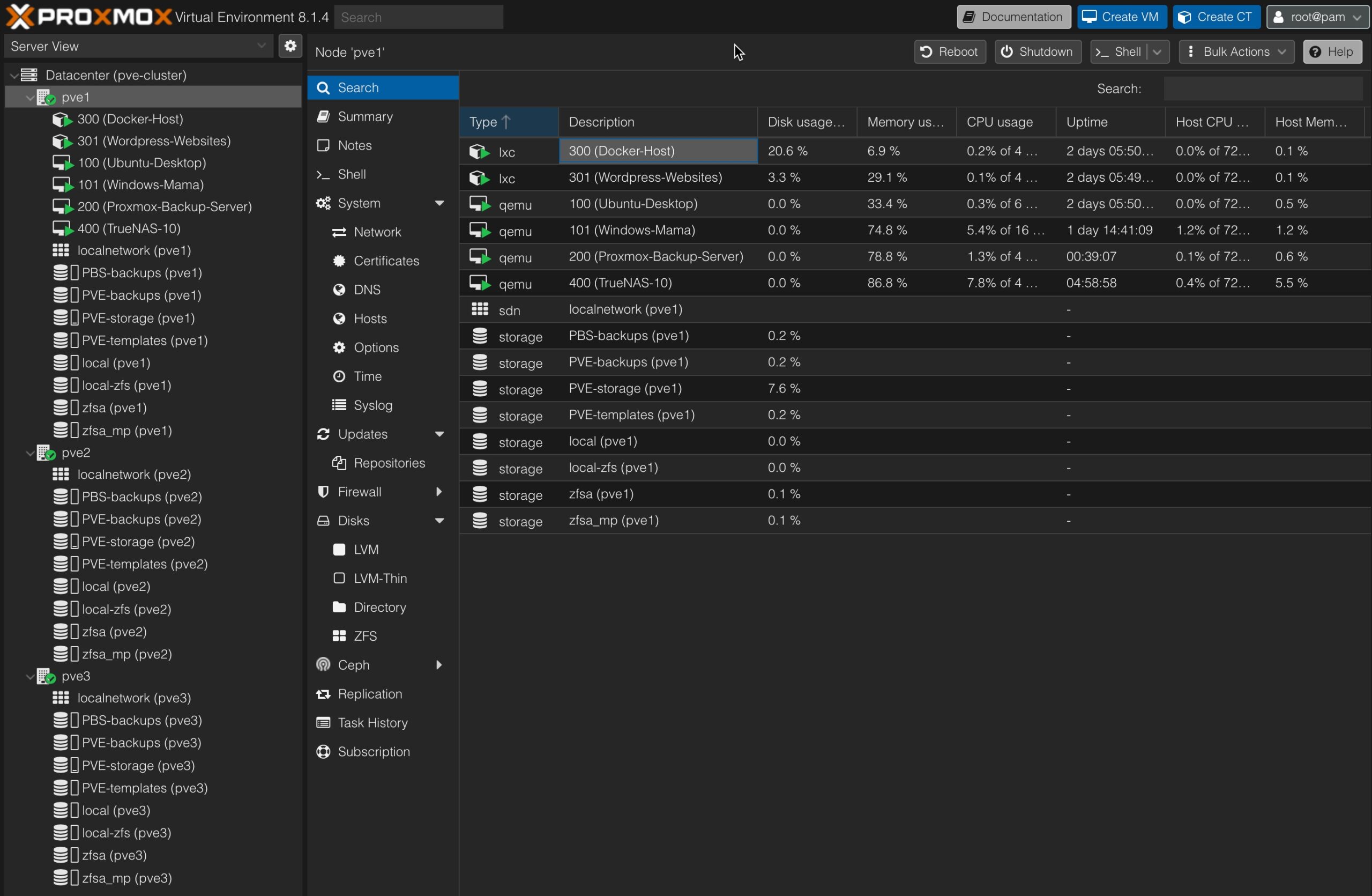
Task: Click the localnetwork (pve2) grid icon
Action: tap(61, 474)
